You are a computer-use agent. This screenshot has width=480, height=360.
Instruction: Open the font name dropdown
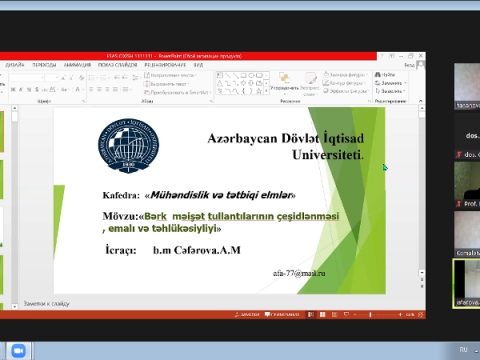click(x=42, y=78)
